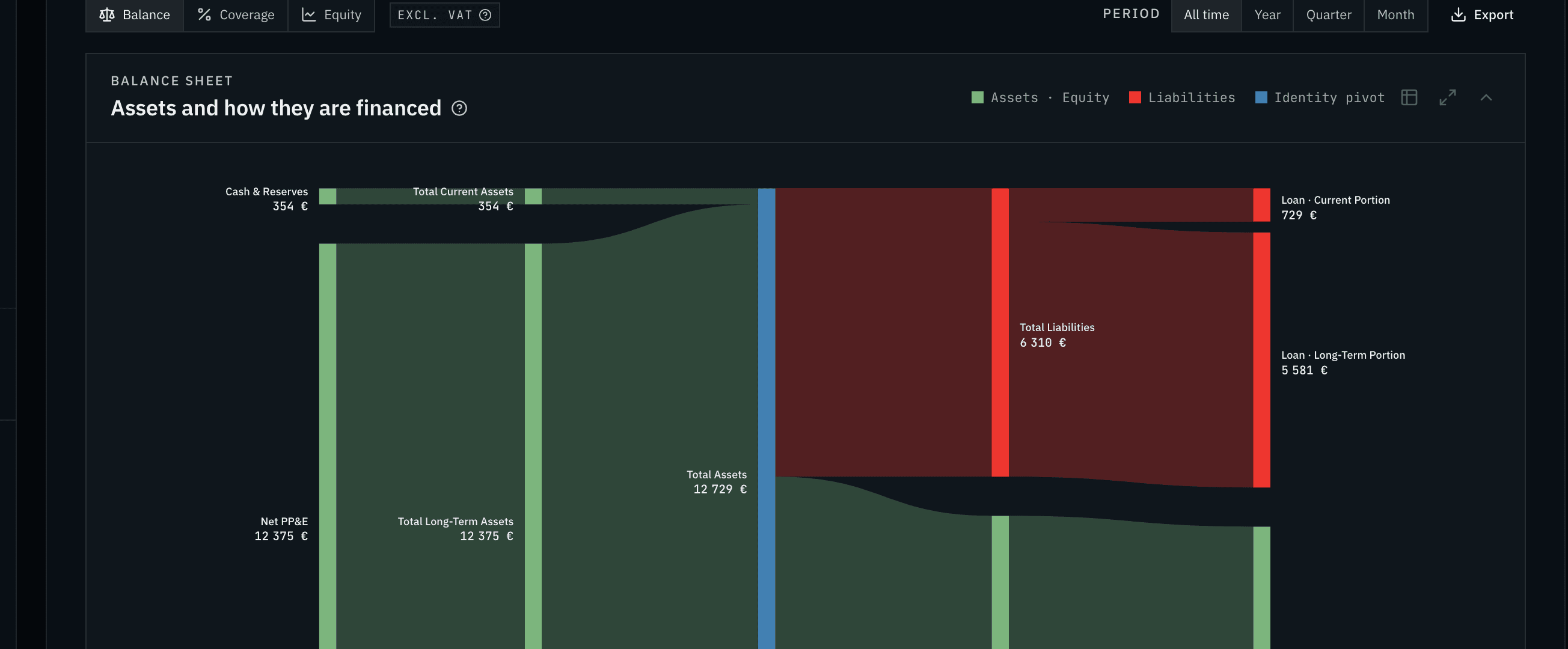Viewport: 1568px width, 649px height.
Task: Select the Year period
Action: pyautogui.click(x=1267, y=15)
